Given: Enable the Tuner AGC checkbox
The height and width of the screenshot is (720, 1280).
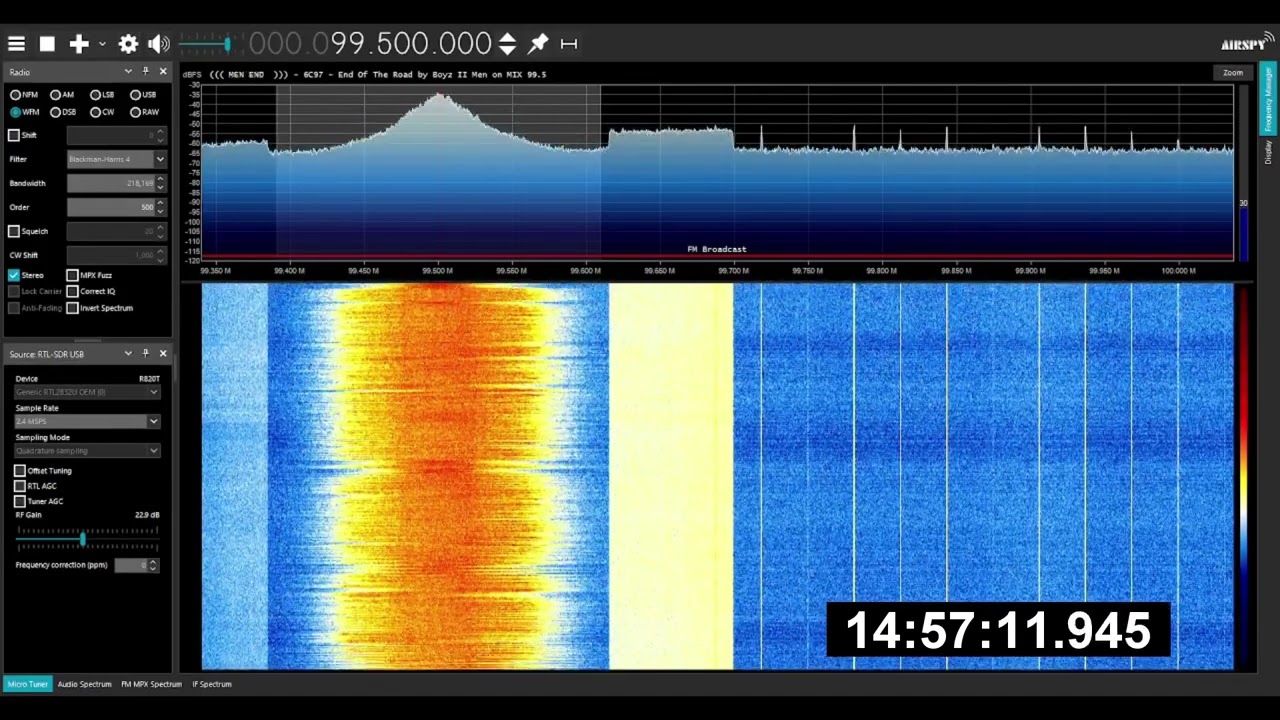Looking at the screenshot, I should (20, 501).
